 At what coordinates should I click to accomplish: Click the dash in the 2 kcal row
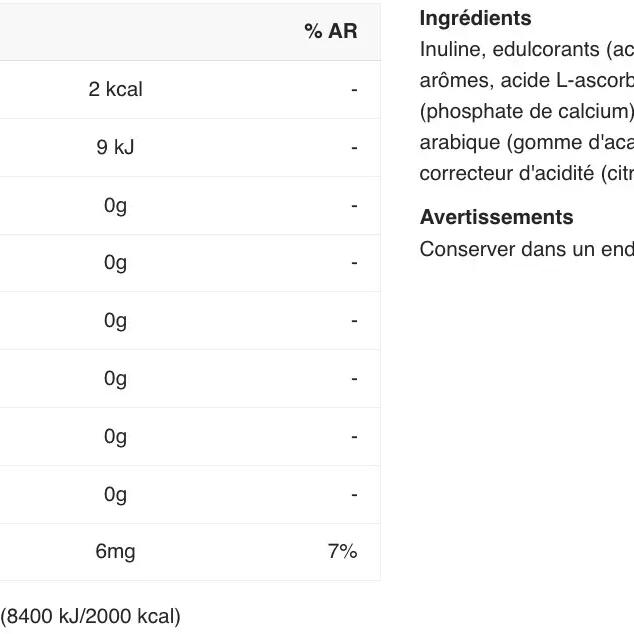point(354,89)
